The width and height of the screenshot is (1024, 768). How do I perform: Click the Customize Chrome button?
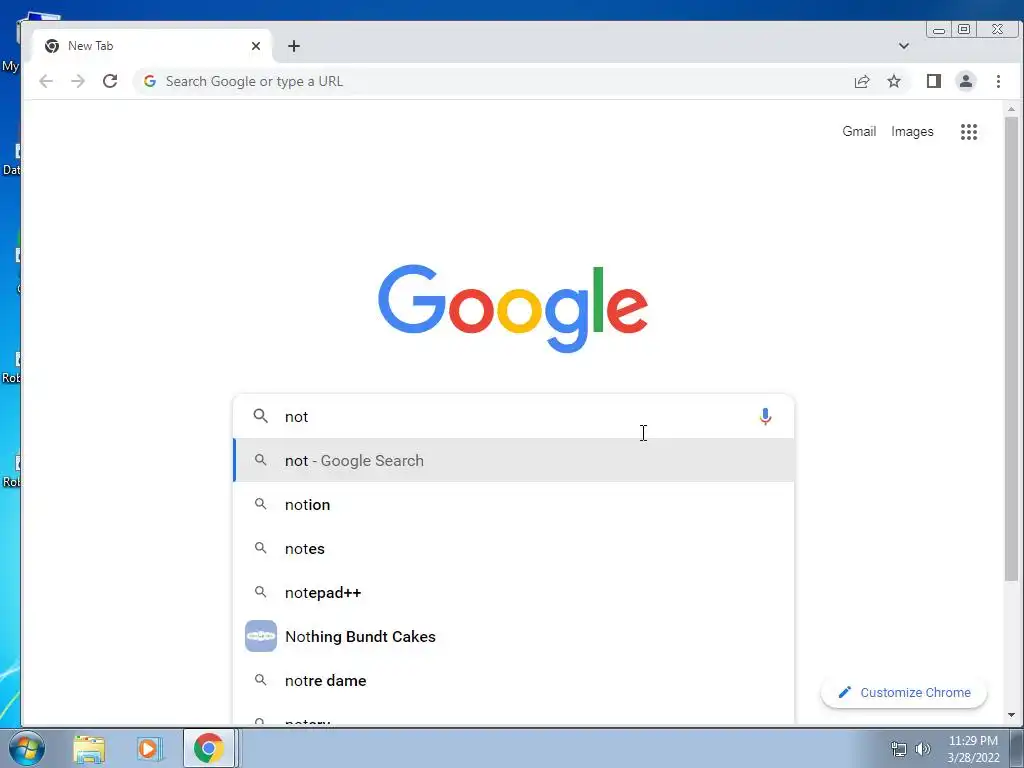tap(904, 692)
